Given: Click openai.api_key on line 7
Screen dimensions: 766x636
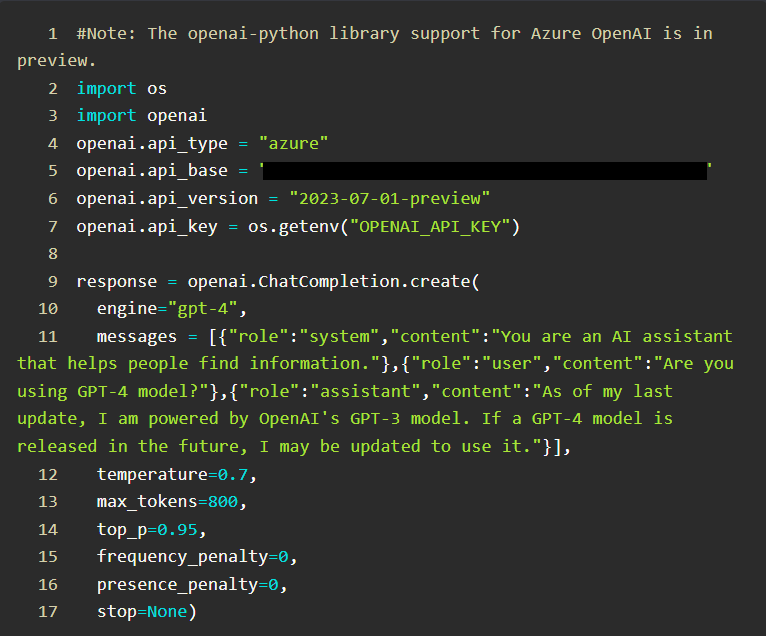Looking at the screenshot, I should [x=147, y=227].
